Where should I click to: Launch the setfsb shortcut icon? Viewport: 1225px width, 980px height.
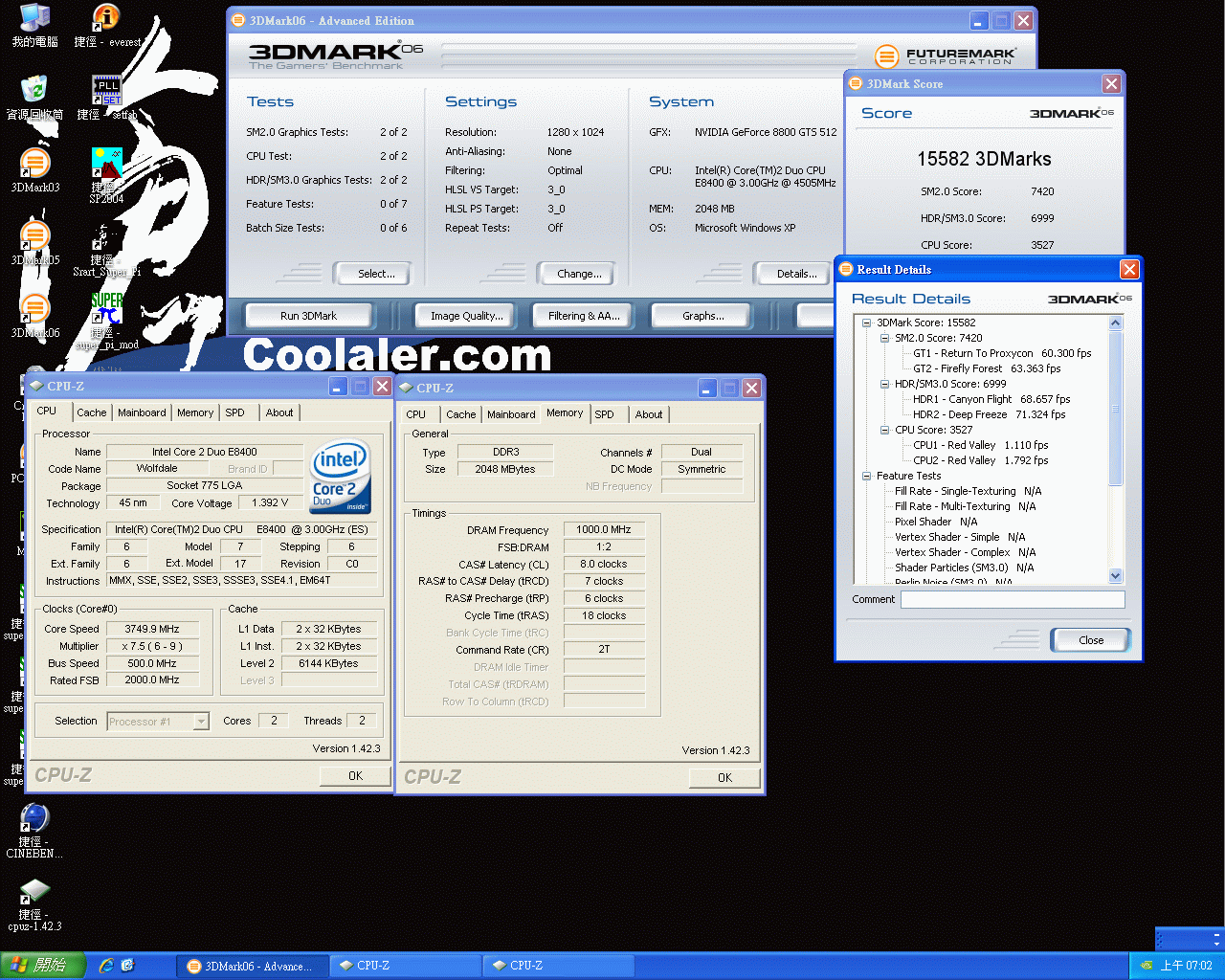point(106,97)
